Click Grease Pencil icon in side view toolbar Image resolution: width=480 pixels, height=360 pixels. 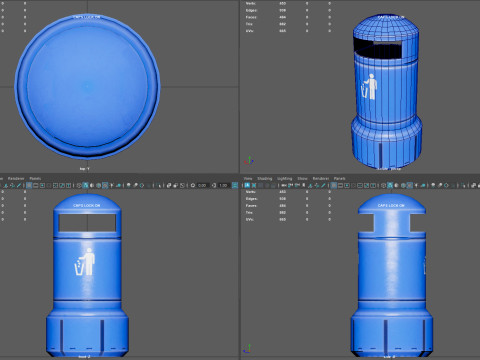323,185
